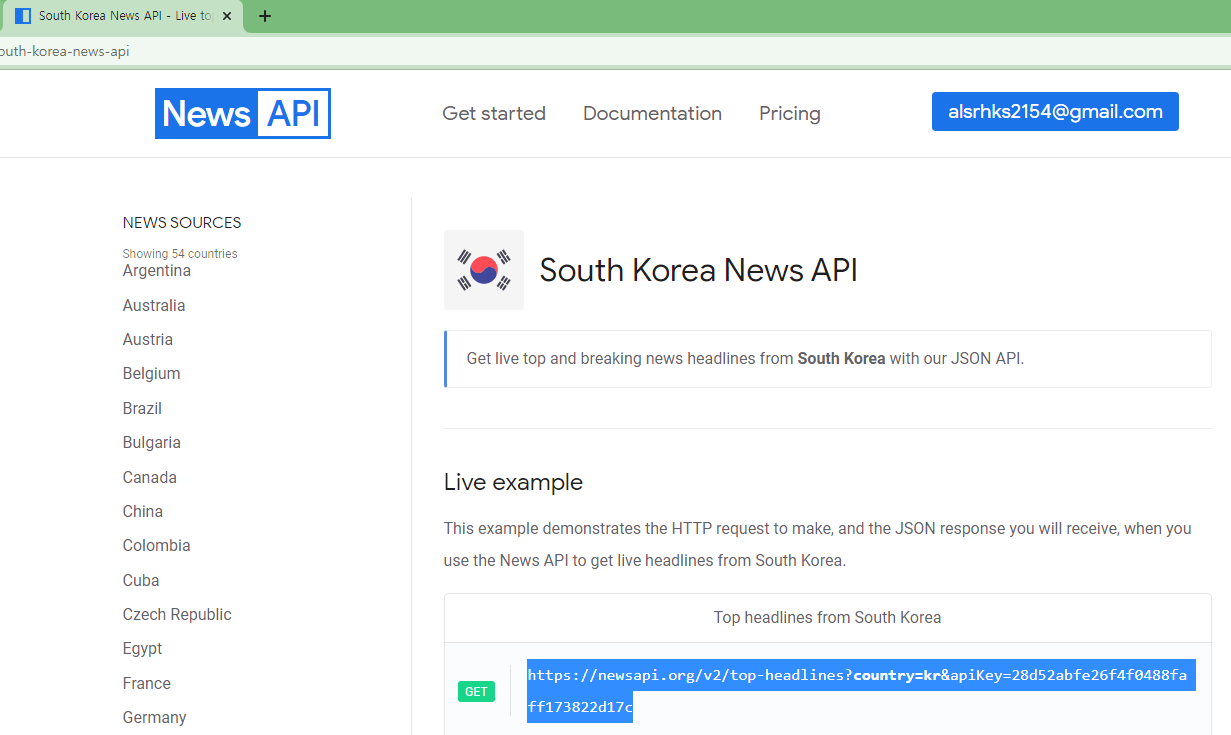
Task: Select Egypt in news sources
Action: (x=143, y=648)
